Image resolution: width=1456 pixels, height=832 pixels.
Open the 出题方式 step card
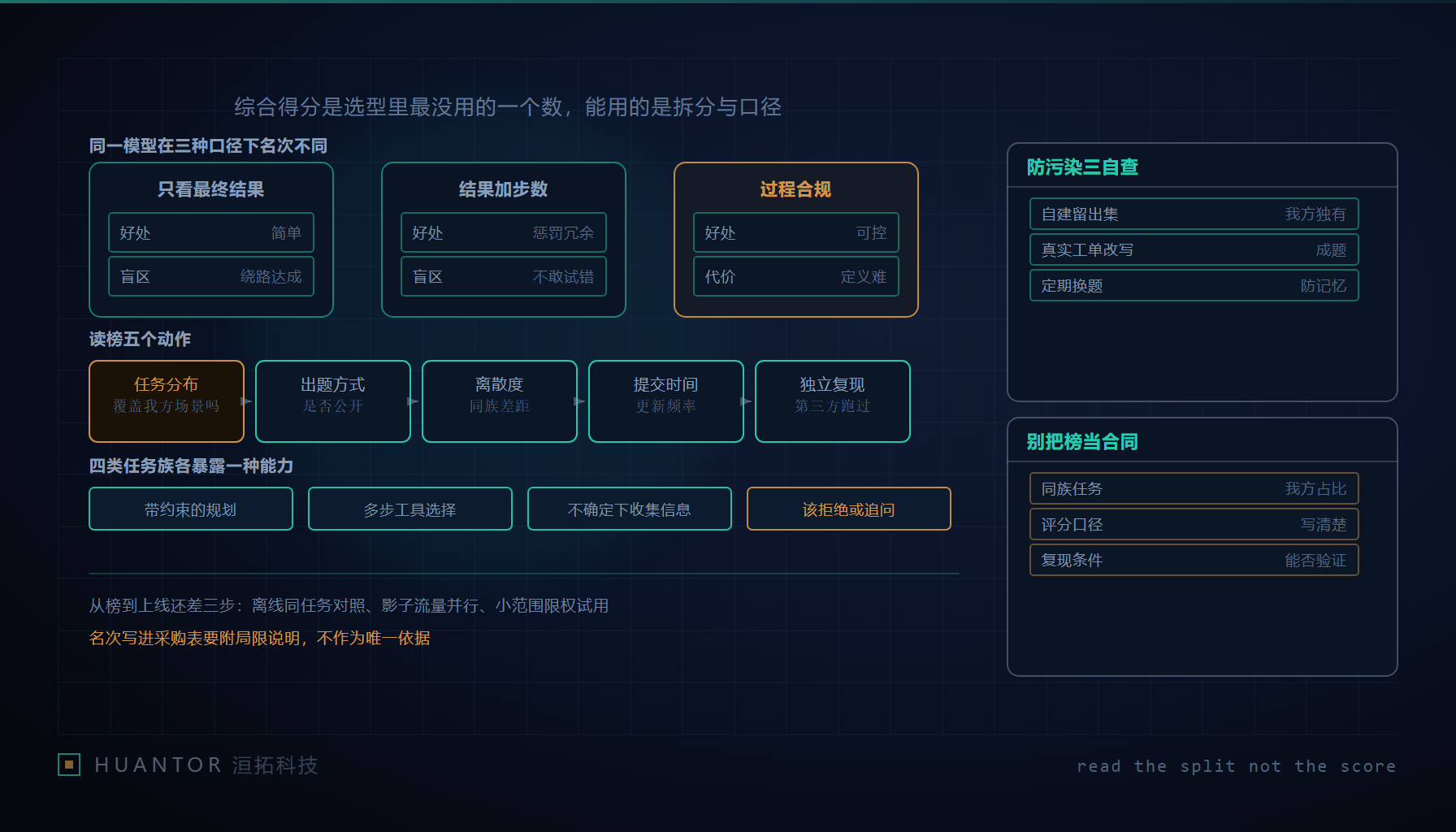(333, 401)
